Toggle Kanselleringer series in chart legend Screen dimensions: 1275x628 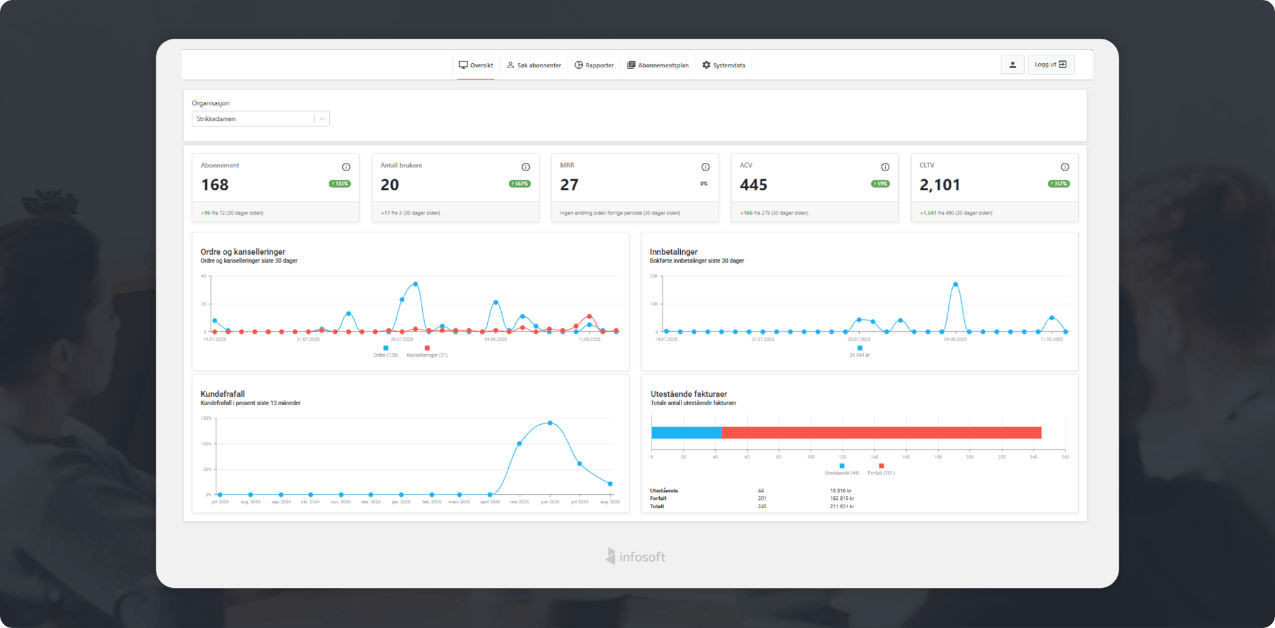click(427, 348)
